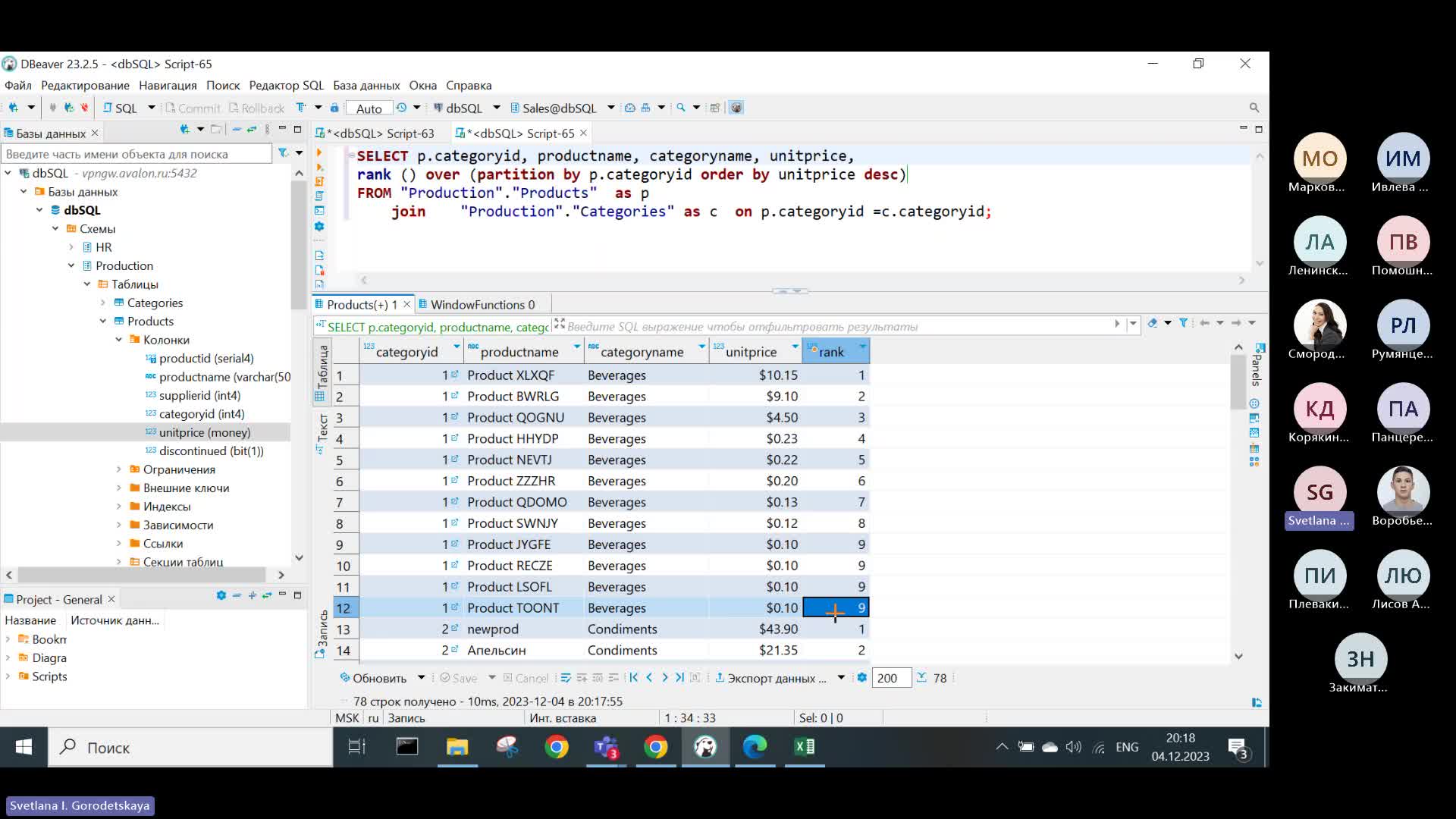
Task: Expand the Индексы folder
Action: (x=119, y=507)
